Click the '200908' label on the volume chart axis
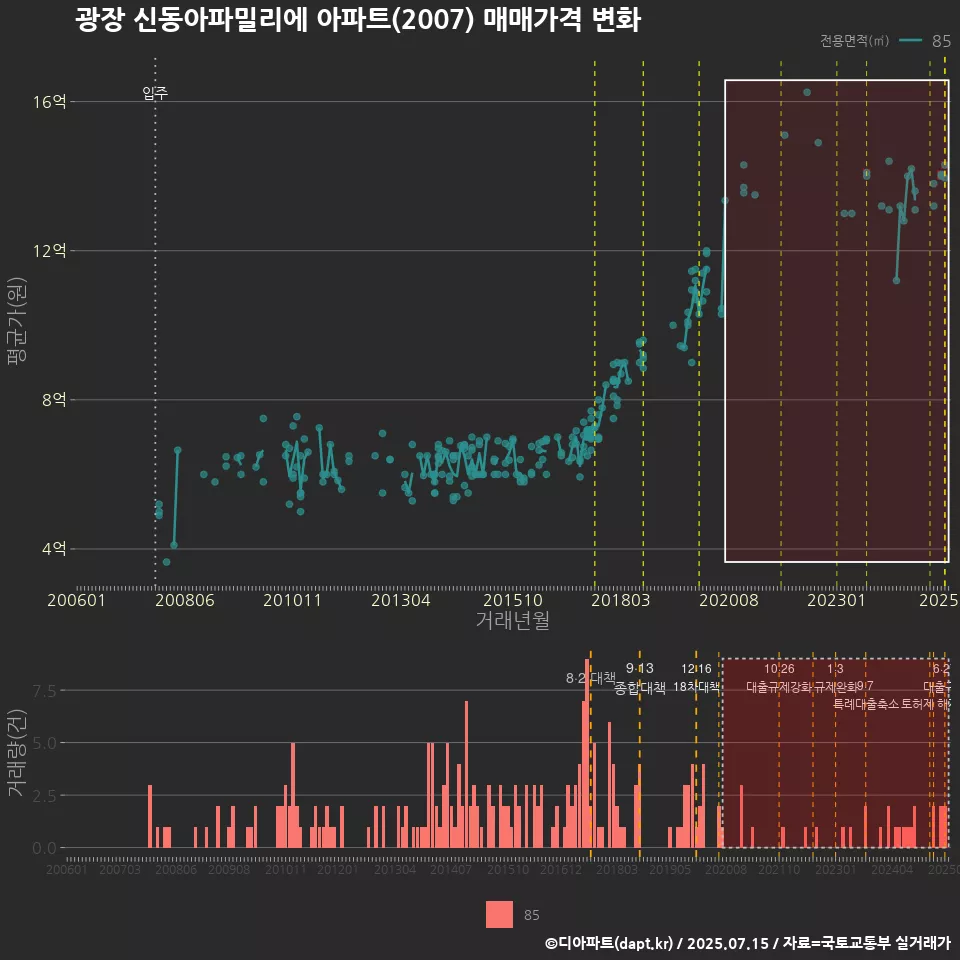960x960 pixels. click(x=229, y=869)
